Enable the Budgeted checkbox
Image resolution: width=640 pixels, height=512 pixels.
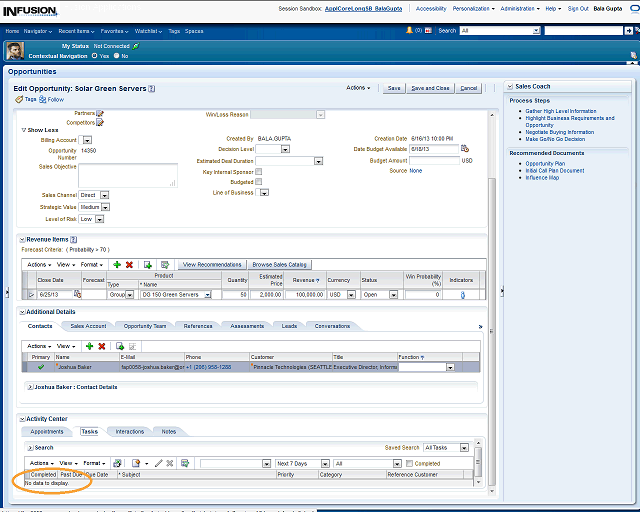259,182
